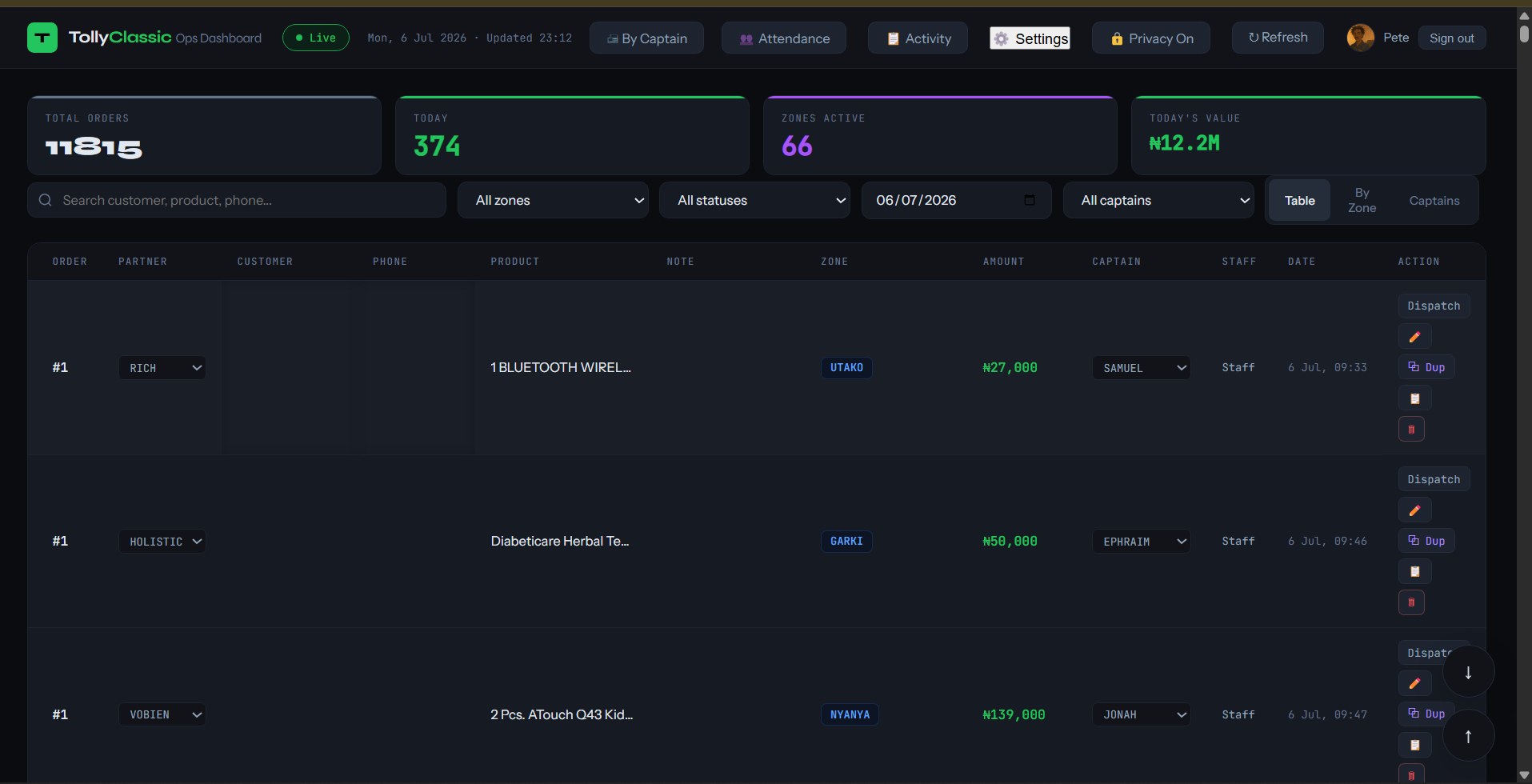
Task: Click the Today 374 stat card
Action: (572, 135)
